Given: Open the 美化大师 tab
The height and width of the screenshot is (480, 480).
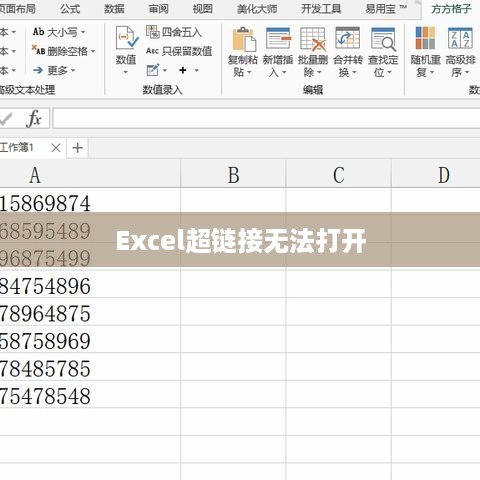Looking at the screenshot, I should click(257, 9).
